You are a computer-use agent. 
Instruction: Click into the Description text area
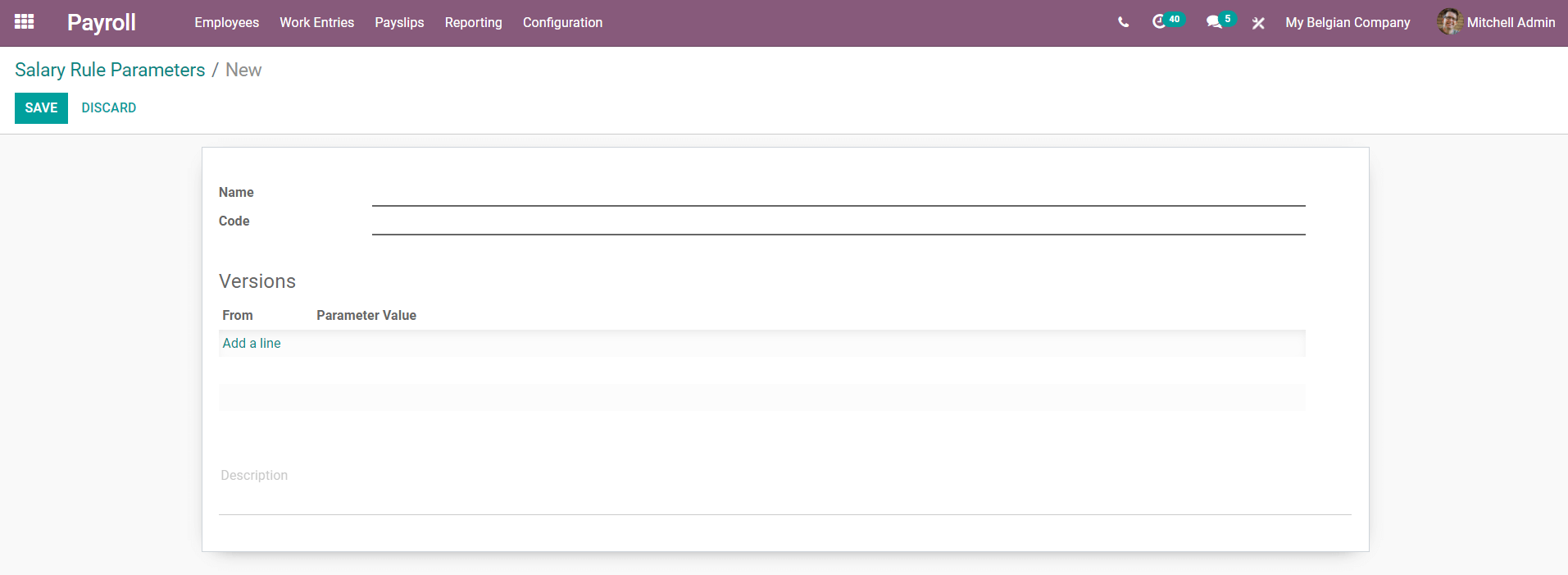[785, 489]
